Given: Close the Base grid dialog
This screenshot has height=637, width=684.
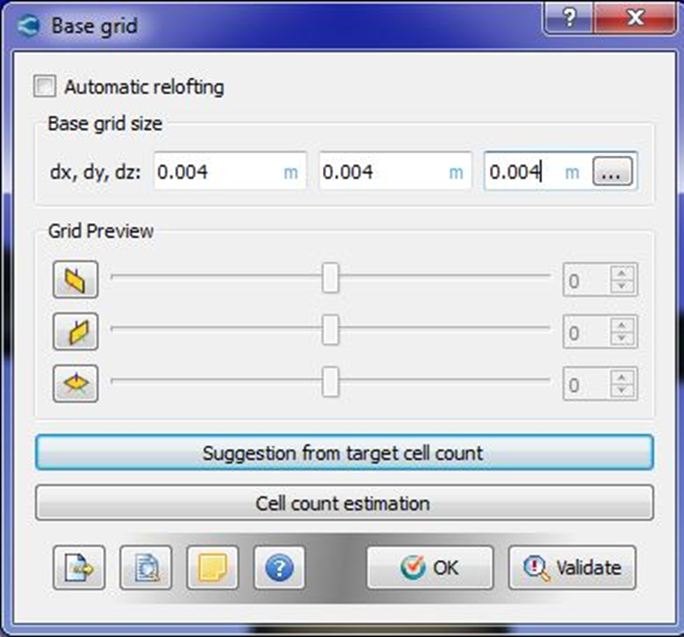Looking at the screenshot, I should click(635, 17).
